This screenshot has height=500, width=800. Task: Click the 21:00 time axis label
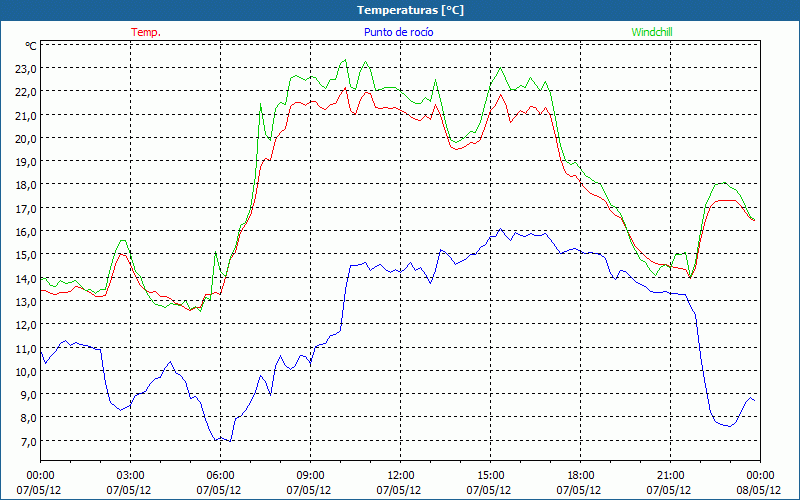pos(670,476)
